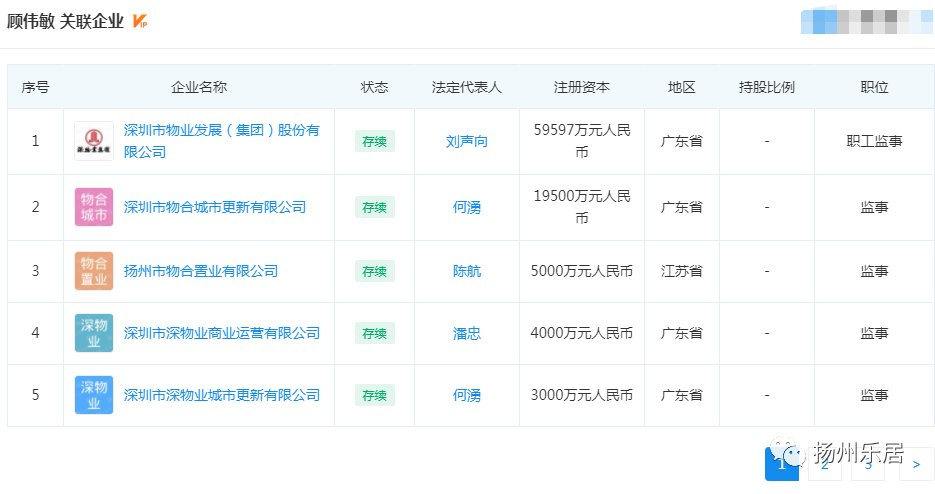Open 深圳市深物业商业运营有限公司 company link
935x494 pixels.
click(x=222, y=333)
